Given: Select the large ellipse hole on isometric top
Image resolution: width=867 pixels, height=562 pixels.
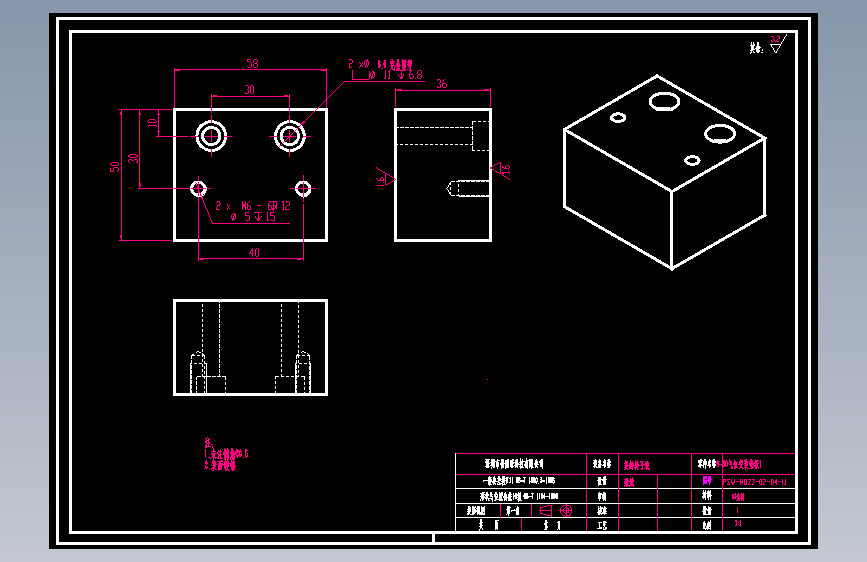Looking at the screenshot, I should click(664, 102).
